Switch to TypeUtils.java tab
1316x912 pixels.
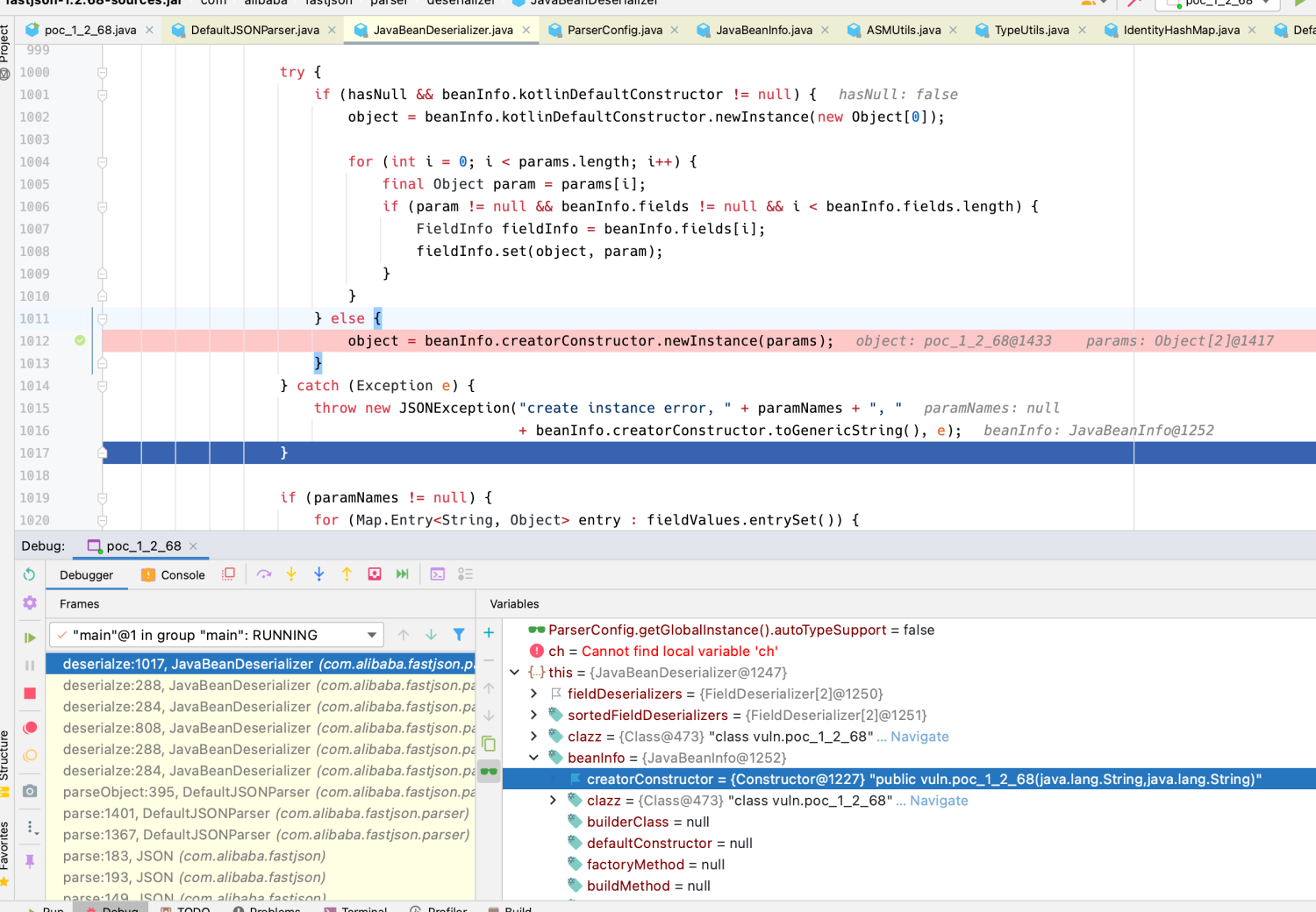tap(1032, 30)
